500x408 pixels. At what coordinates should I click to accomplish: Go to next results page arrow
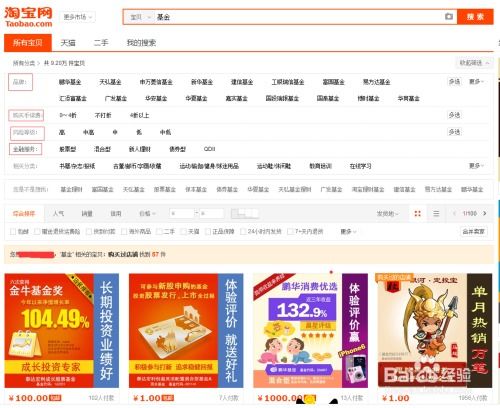[x=485, y=213]
